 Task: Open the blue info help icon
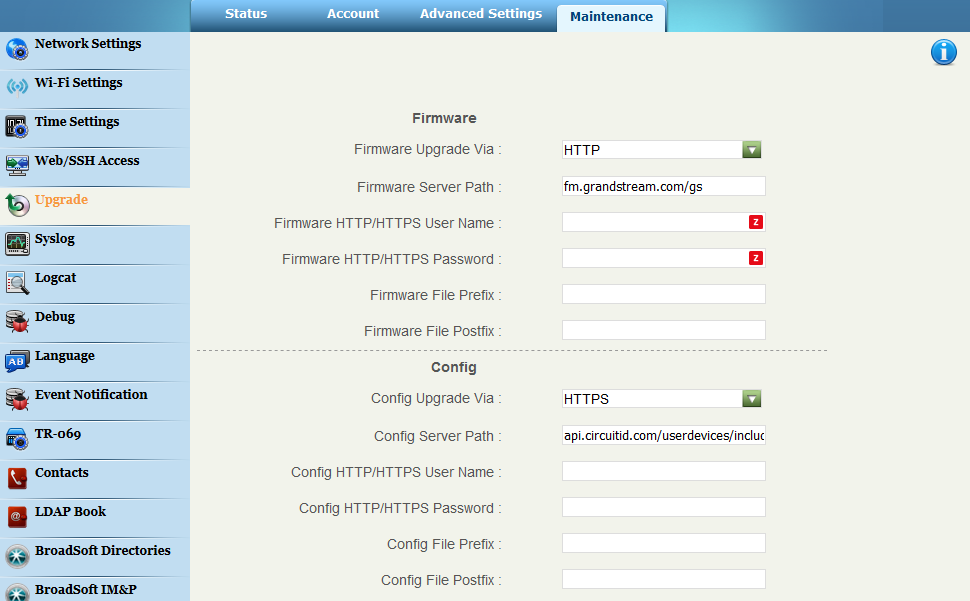coord(943,53)
